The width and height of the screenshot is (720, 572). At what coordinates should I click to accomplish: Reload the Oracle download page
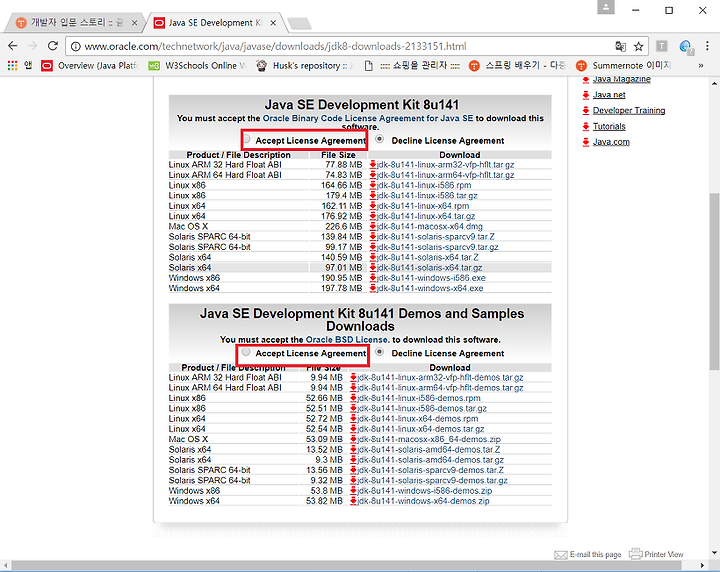click(53, 46)
